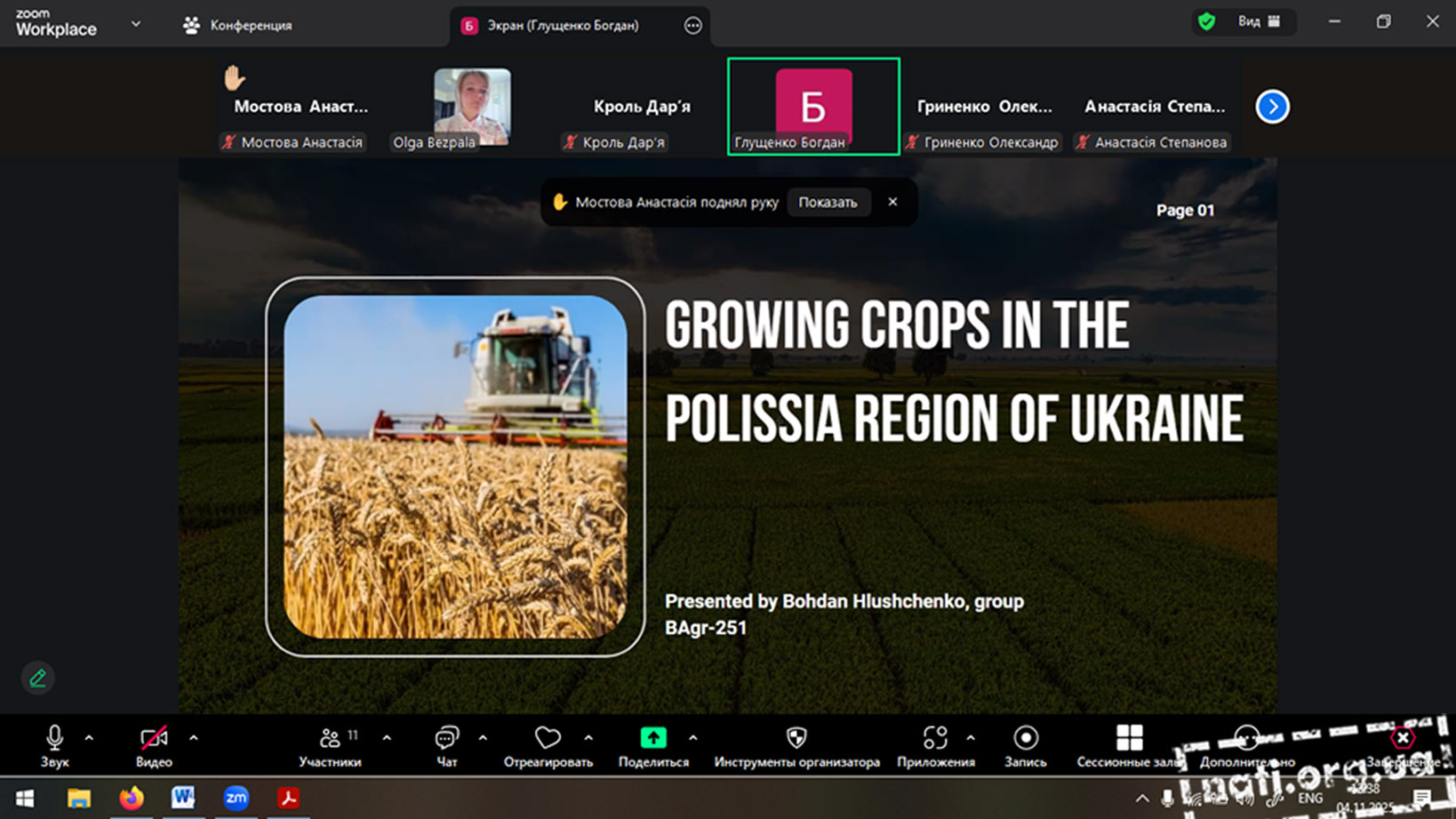
Task: Click the green annotation pencil icon
Action: (37, 678)
